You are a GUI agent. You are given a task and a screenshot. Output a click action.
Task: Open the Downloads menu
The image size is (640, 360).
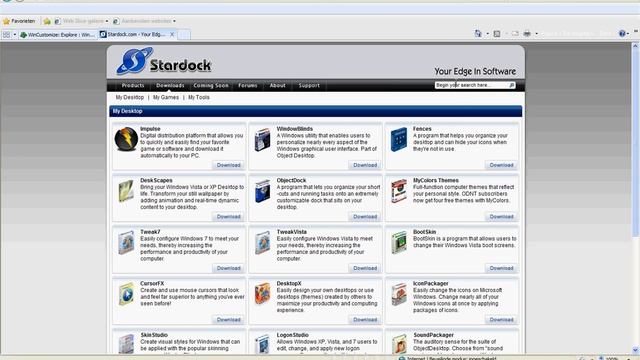pos(170,85)
